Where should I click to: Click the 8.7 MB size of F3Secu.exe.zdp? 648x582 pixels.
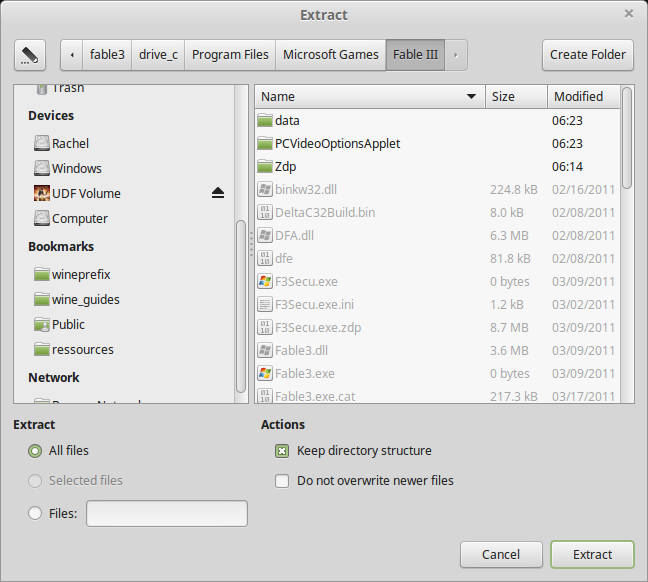click(x=509, y=327)
